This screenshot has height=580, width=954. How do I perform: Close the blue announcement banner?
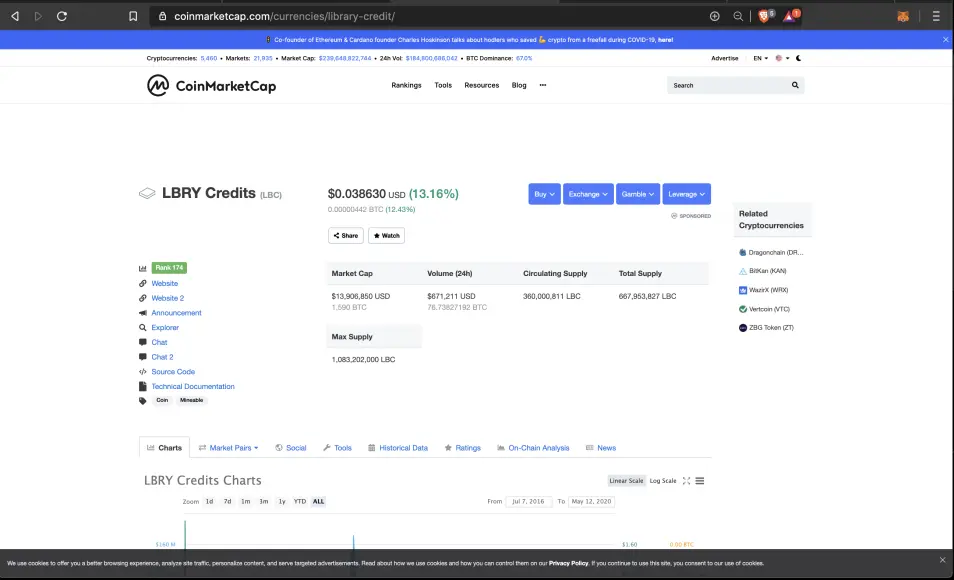tap(945, 40)
